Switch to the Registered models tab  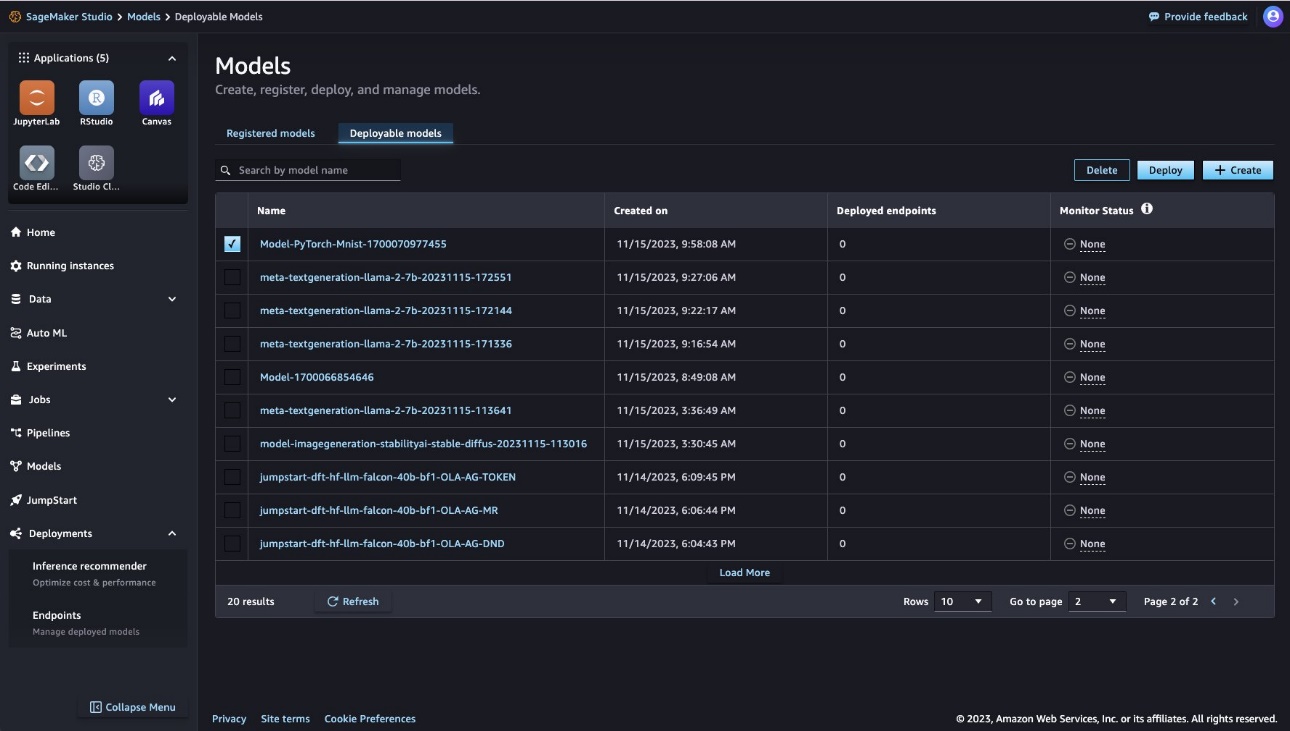point(270,133)
